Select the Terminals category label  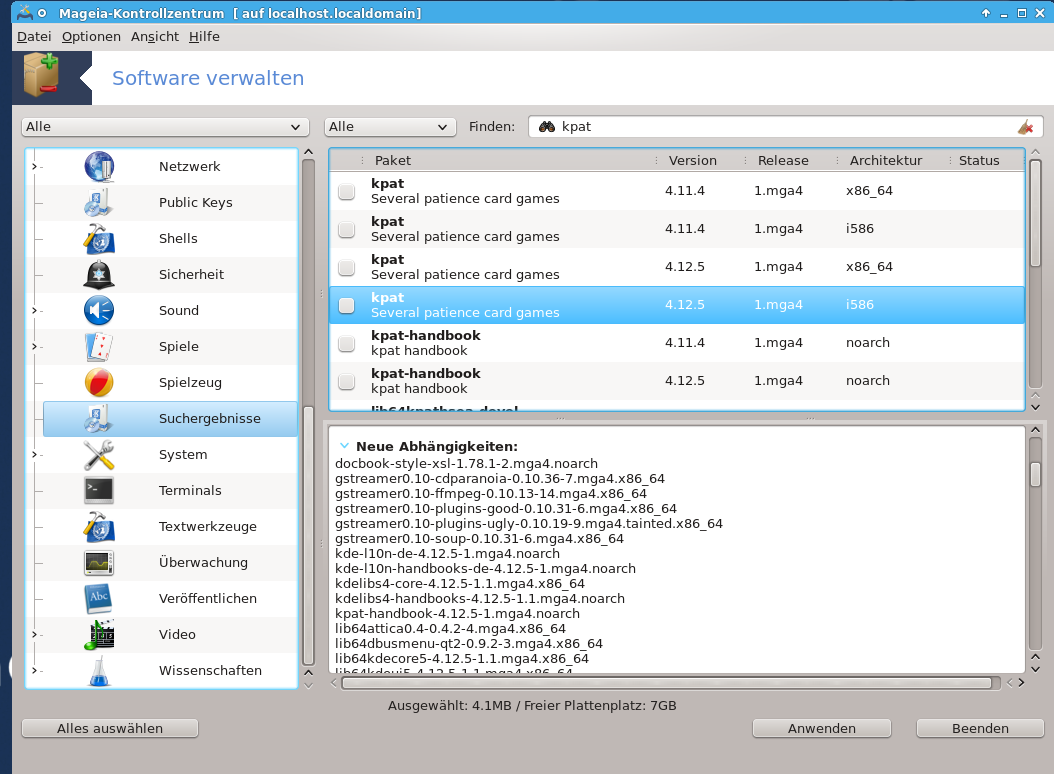(190, 490)
